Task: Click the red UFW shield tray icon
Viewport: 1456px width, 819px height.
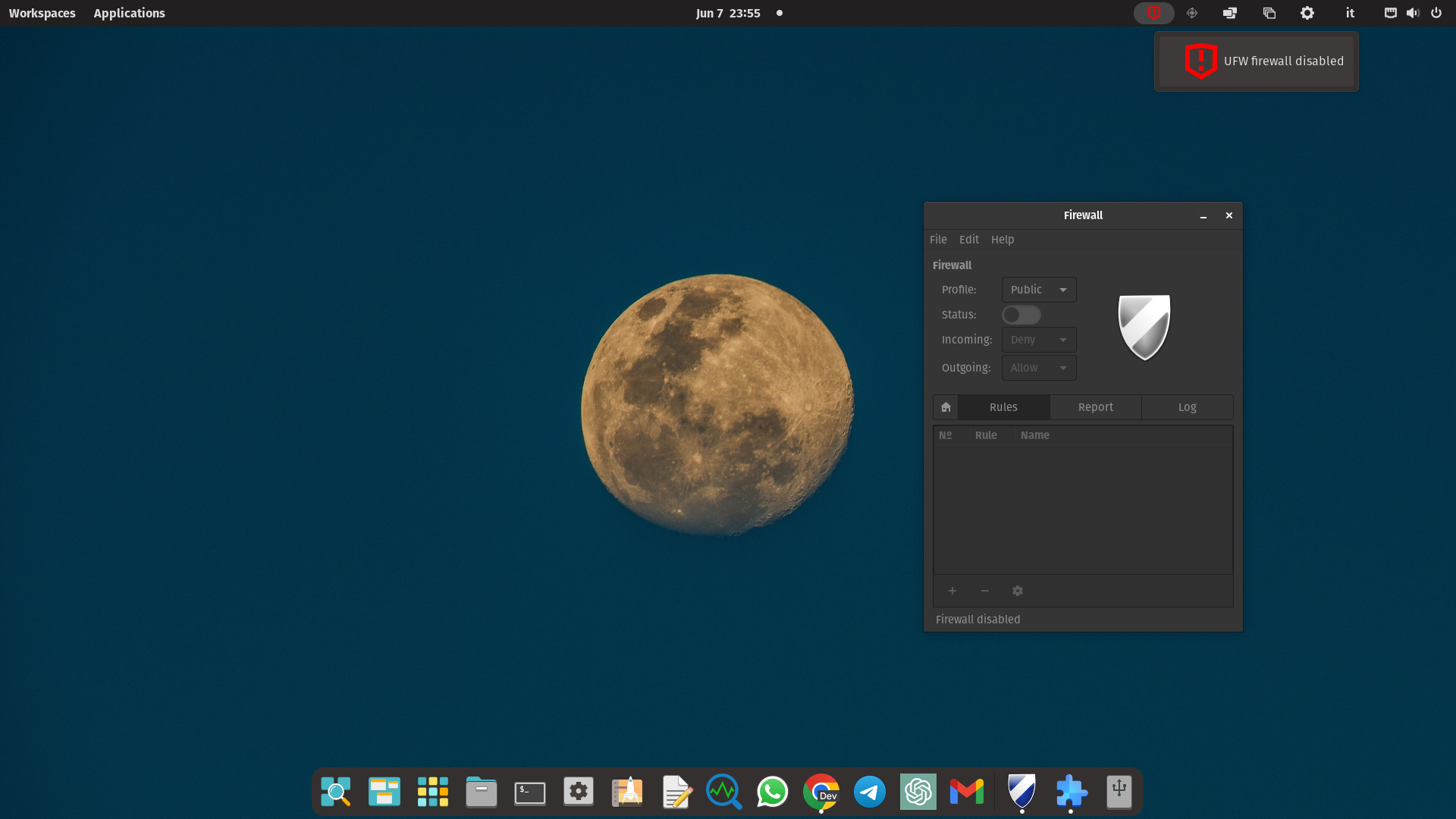Action: tap(1153, 13)
